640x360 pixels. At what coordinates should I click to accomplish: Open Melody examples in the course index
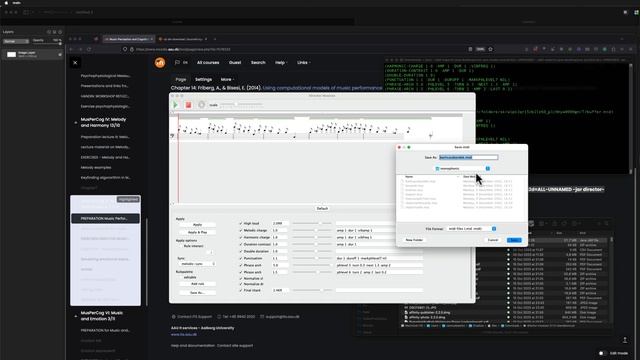pyautogui.click(x=96, y=167)
